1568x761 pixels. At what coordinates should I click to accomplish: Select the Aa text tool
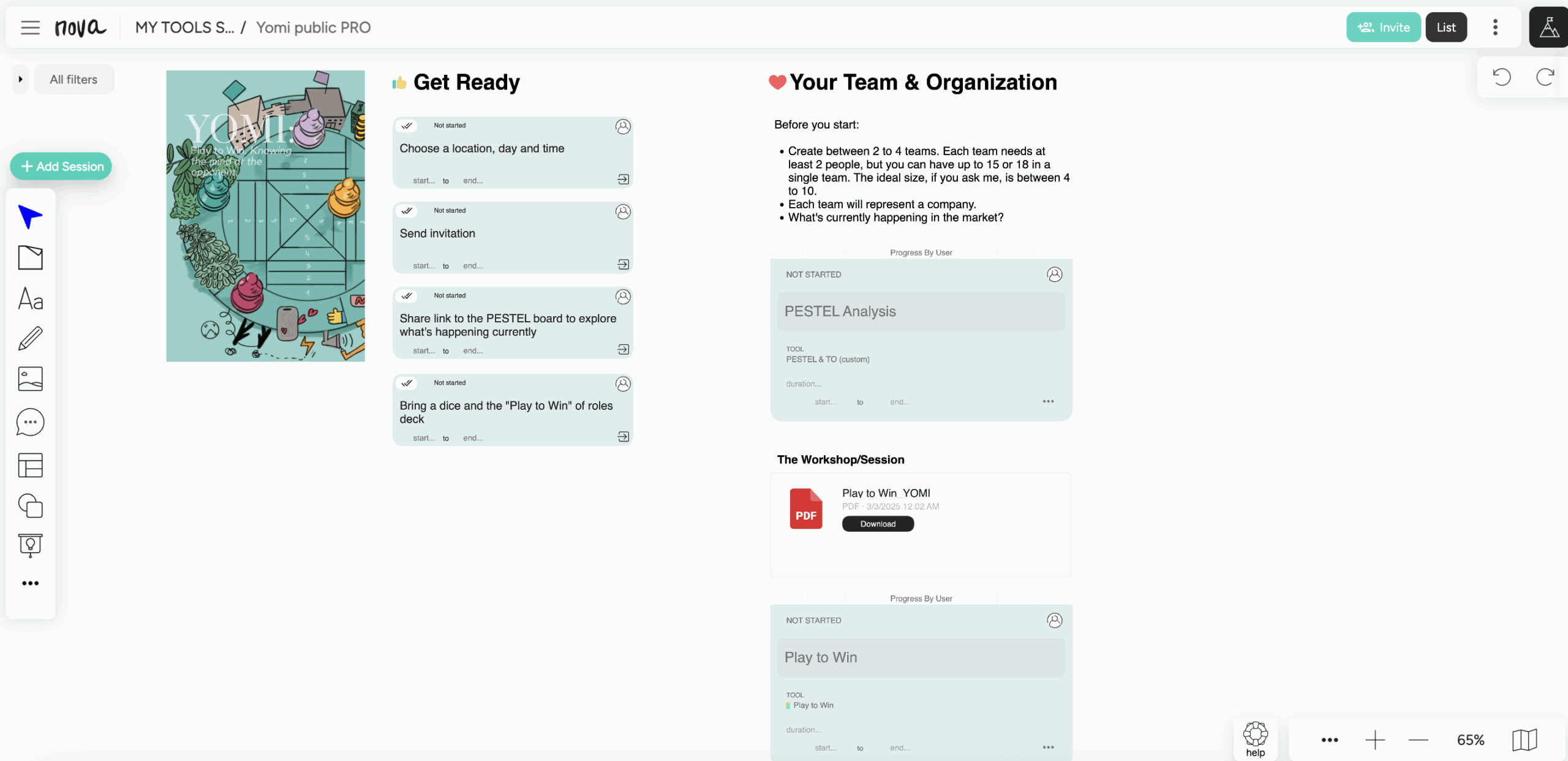coord(30,299)
